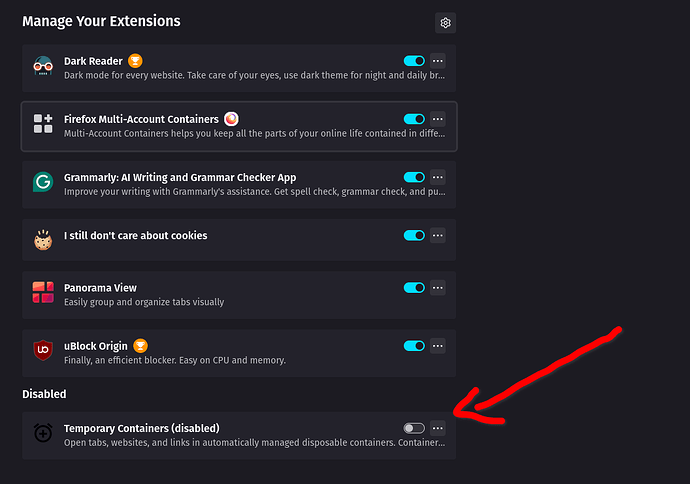Click the uBlock Origin recommended trophy badge

point(140,346)
